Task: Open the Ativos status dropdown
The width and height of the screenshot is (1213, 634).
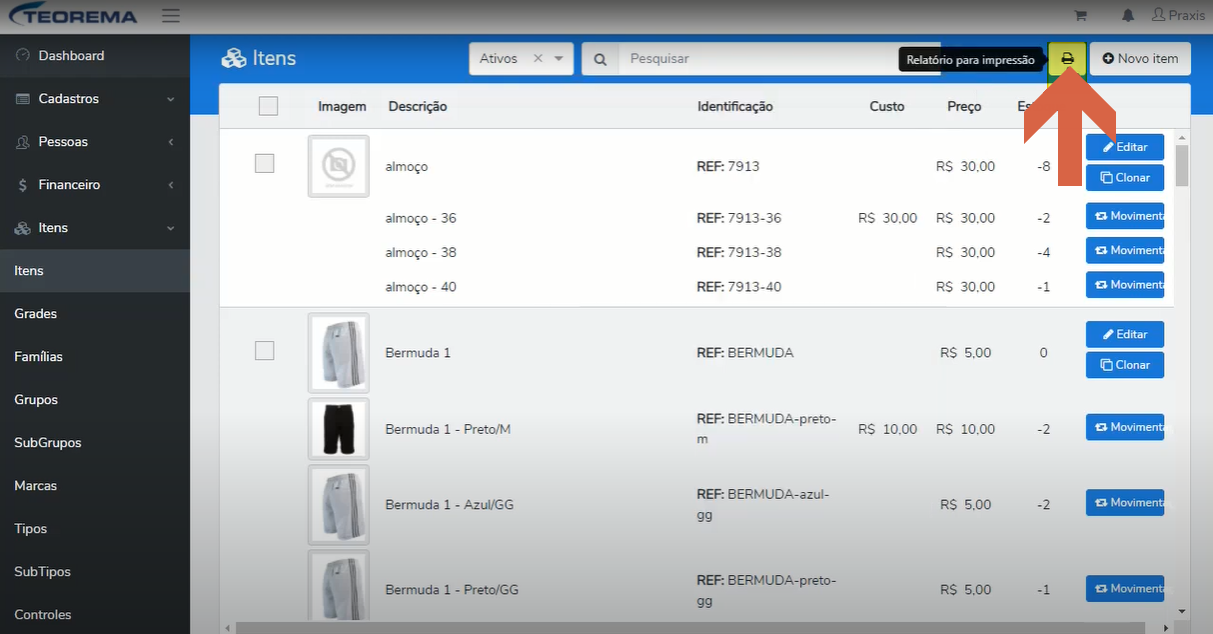Action: click(x=521, y=59)
